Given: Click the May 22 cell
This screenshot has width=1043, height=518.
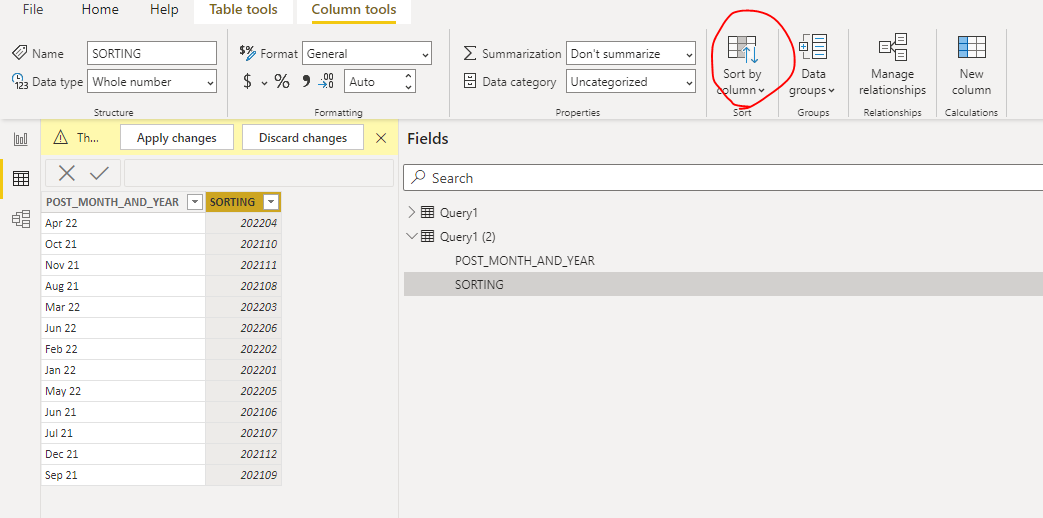Looking at the screenshot, I should 123,391.
